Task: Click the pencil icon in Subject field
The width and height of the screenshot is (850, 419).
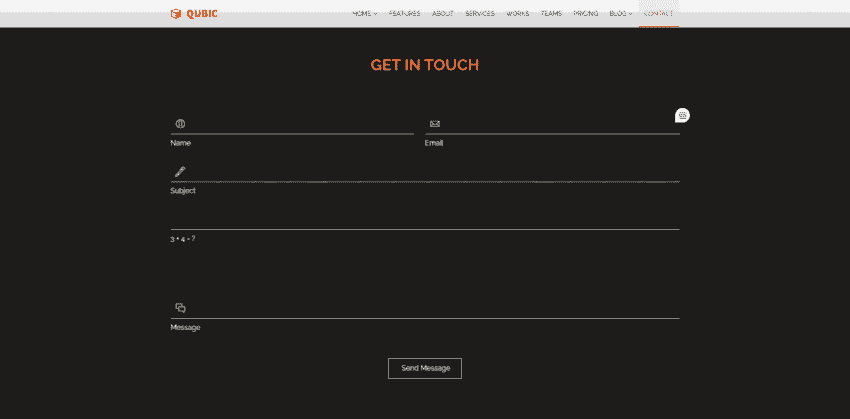Action: click(180, 171)
